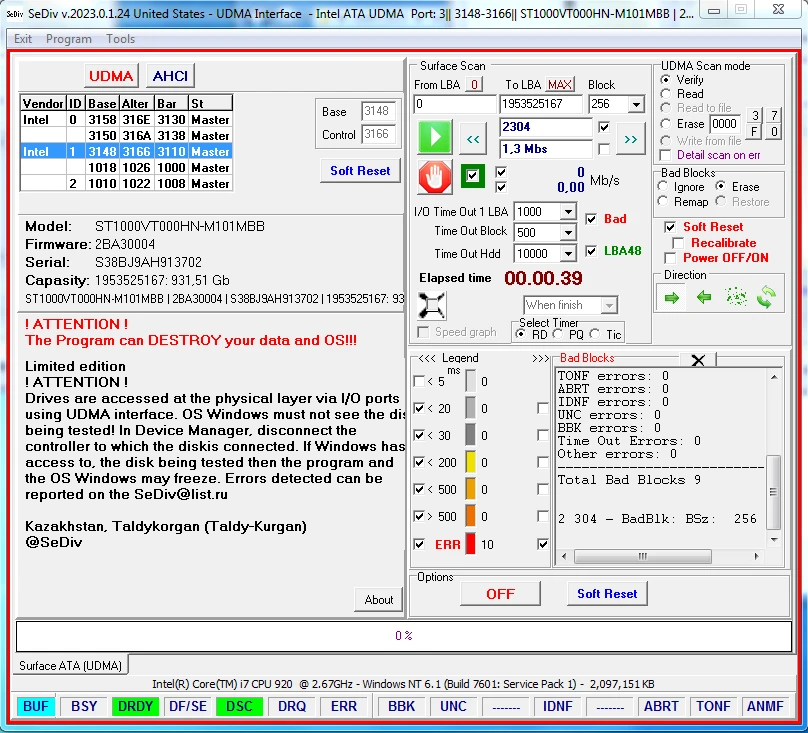Screen dimensions: 808x733
Task: Jump forward with the >> button
Action: pos(630,139)
